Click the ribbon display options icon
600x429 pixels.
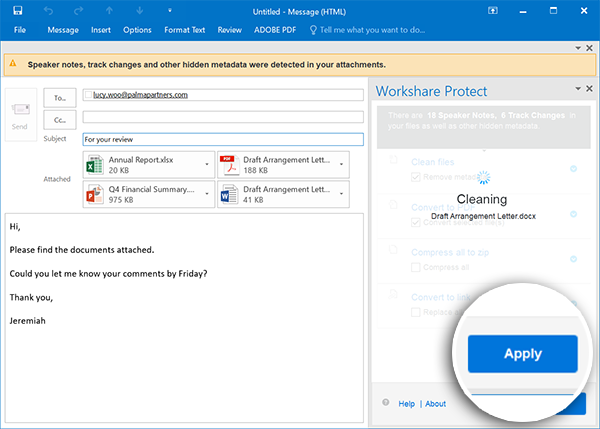tap(493, 11)
